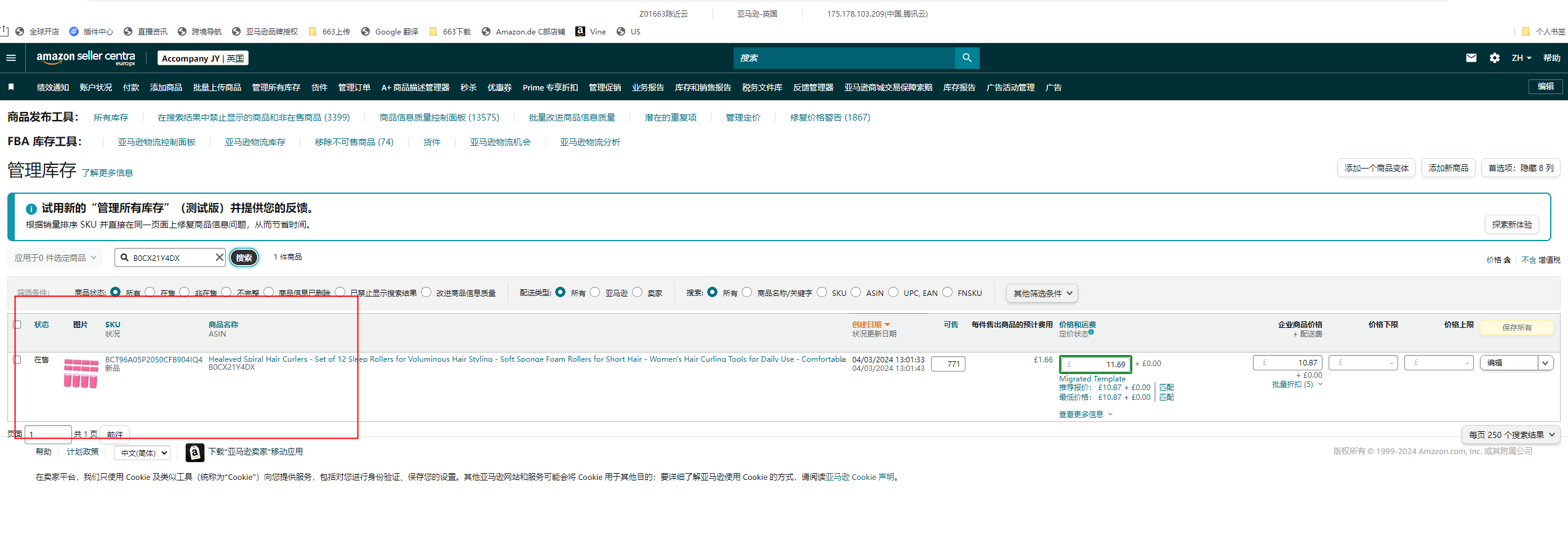Open the 全球开店 bookmark
1568x534 pixels.
coord(37,31)
